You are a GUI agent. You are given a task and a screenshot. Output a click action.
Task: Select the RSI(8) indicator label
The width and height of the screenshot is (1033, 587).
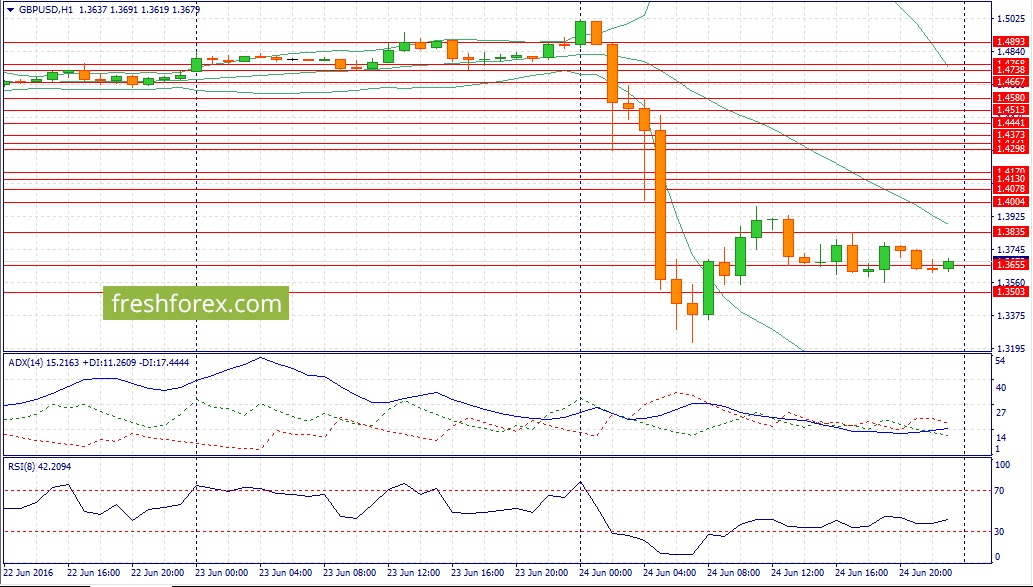(24, 466)
